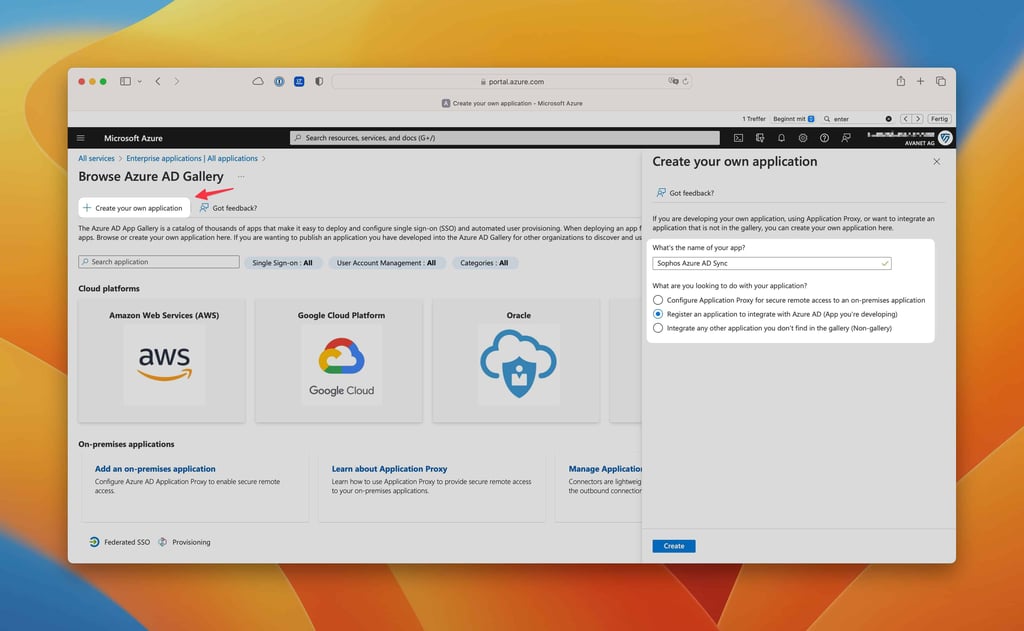The width and height of the screenshot is (1024, 631).
Task: Click the On-premises applications heading
Action: click(126, 444)
